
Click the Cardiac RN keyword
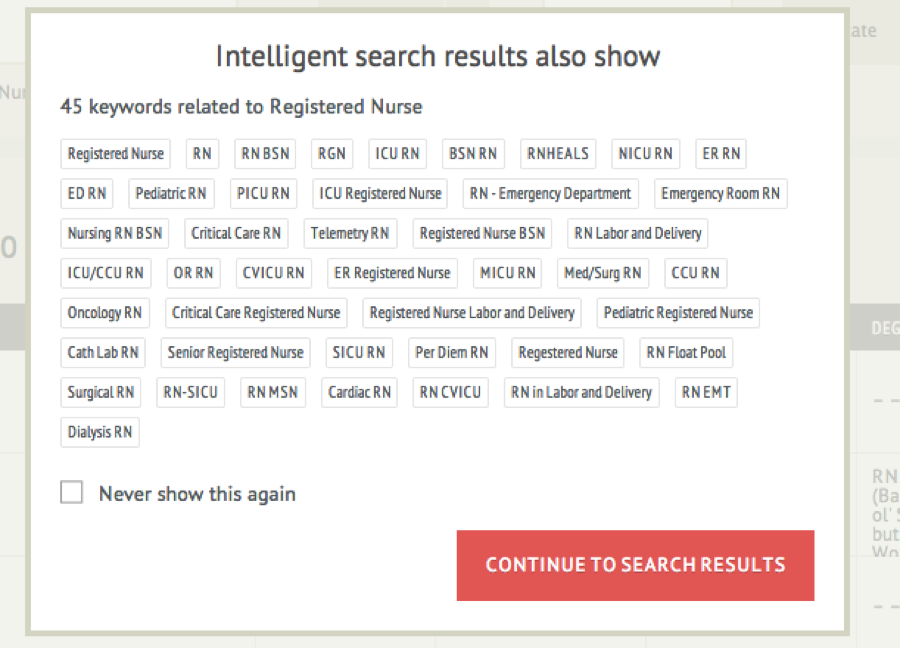pos(360,393)
